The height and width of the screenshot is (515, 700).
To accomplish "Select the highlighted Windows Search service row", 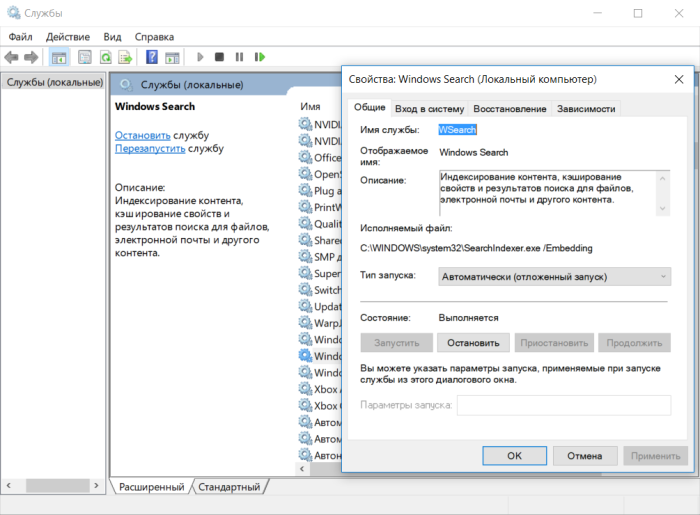I will tap(320, 356).
